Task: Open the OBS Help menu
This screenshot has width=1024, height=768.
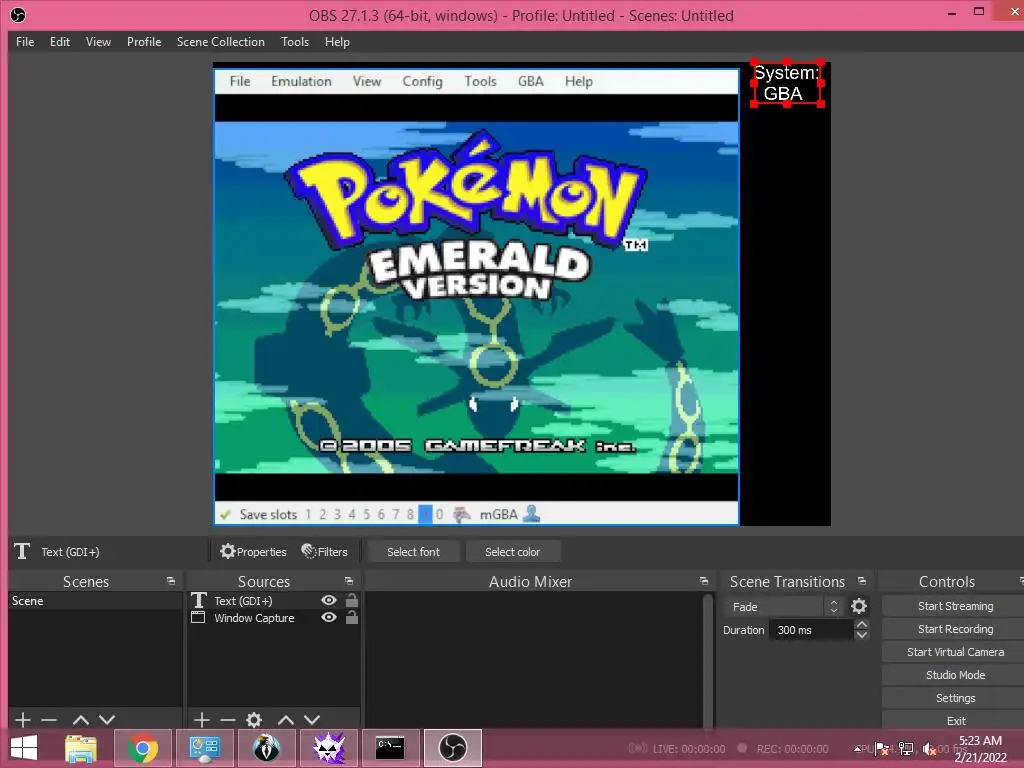Action: tap(337, 42)
